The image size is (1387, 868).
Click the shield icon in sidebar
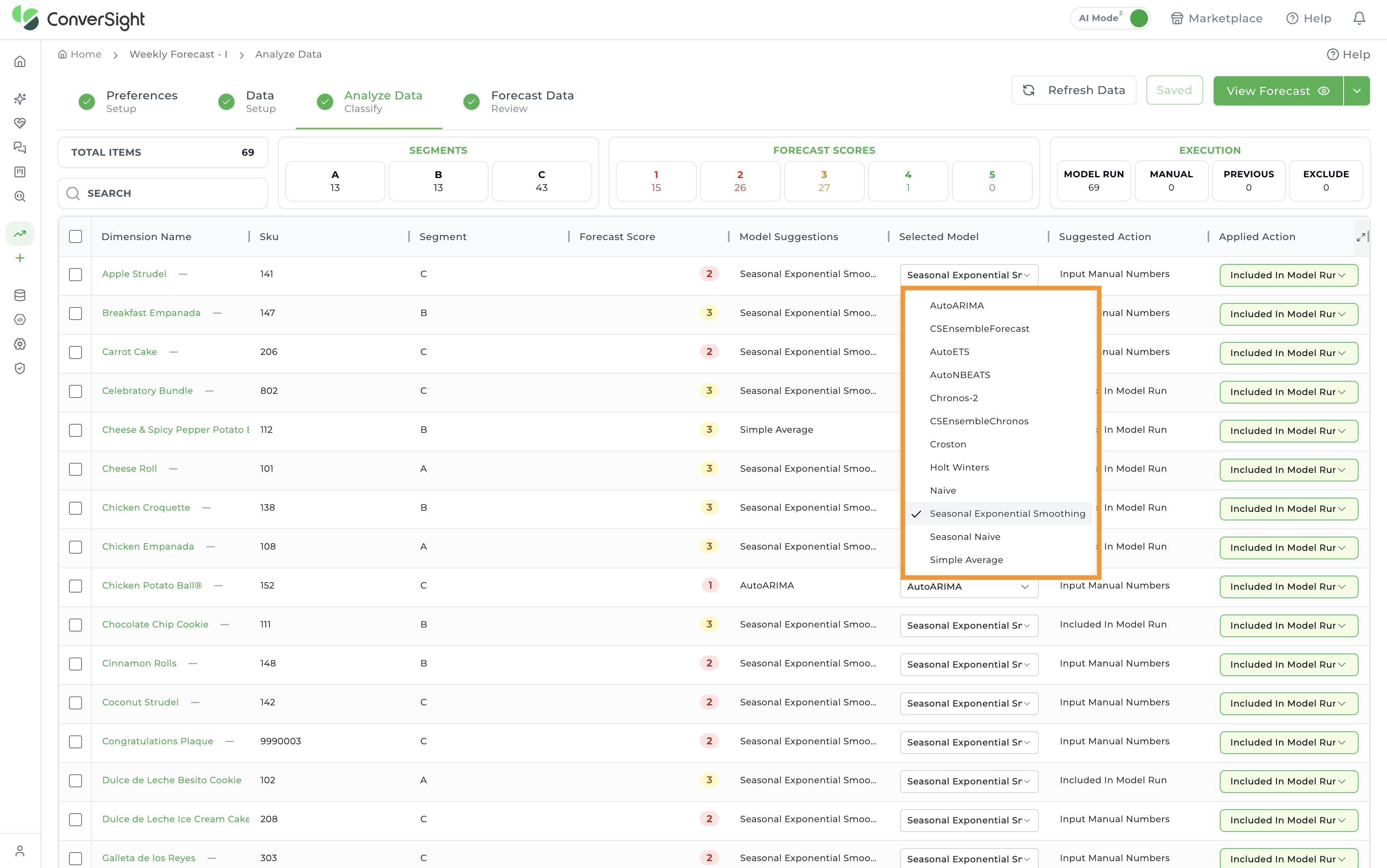point(20,369)
